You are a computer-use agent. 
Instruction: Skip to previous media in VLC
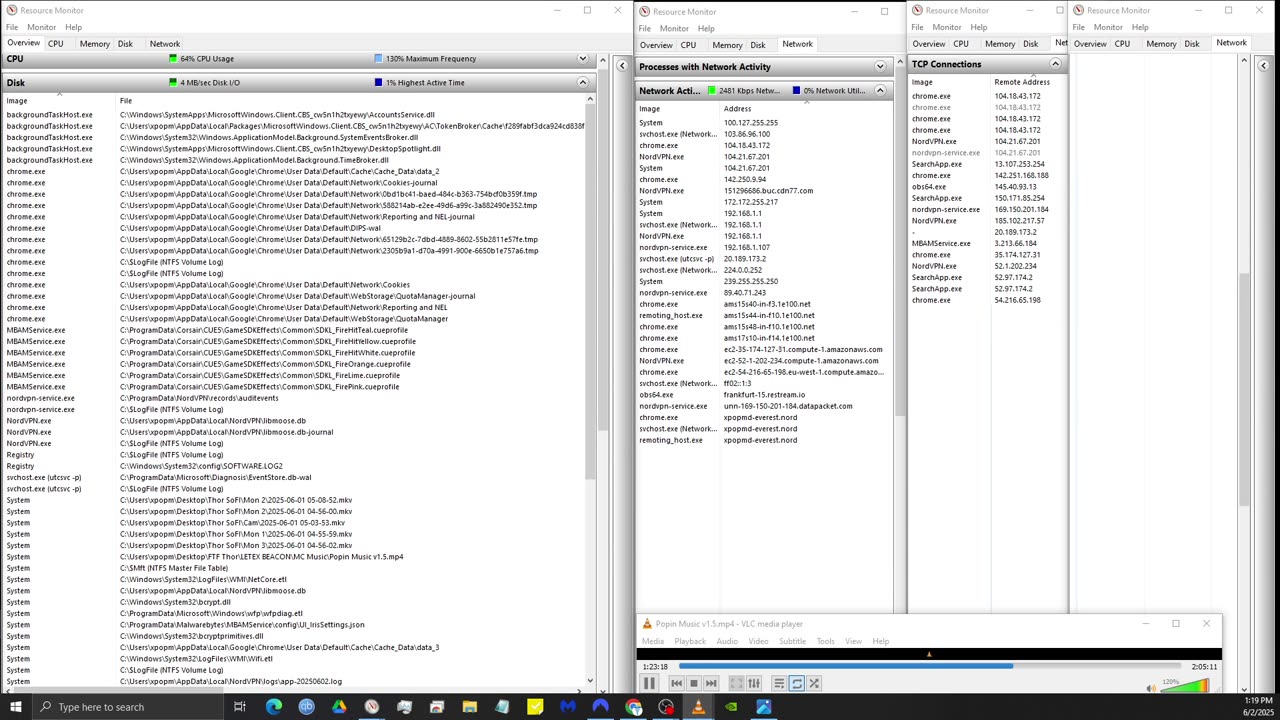point(676,684)
